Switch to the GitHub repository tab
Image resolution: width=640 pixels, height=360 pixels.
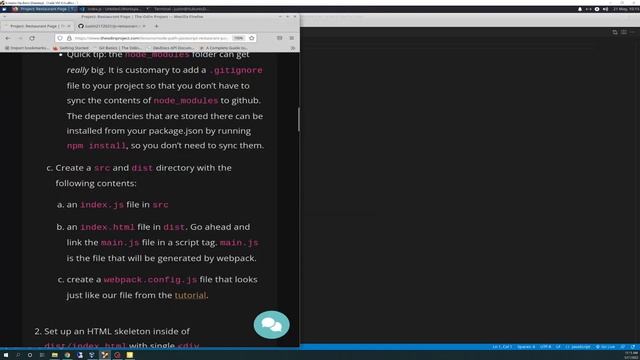pyautogui.click(x=111, y=26)
